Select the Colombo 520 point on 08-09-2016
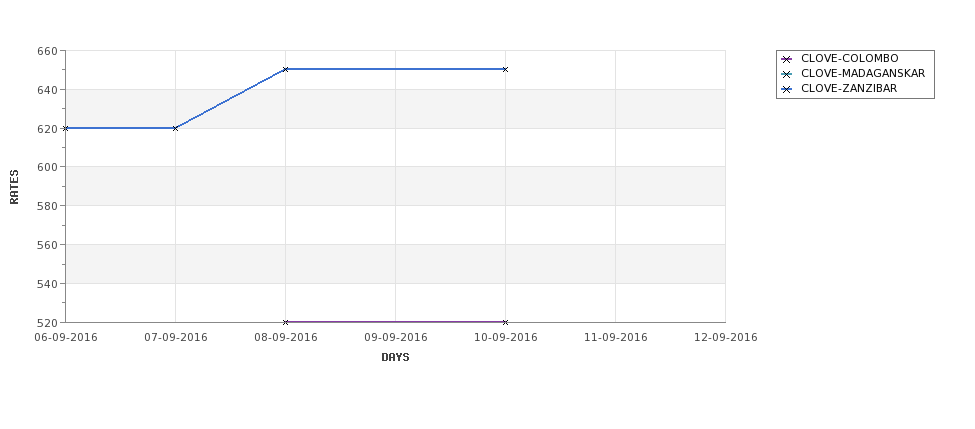The image size is (975, 429). pos(285,322)
